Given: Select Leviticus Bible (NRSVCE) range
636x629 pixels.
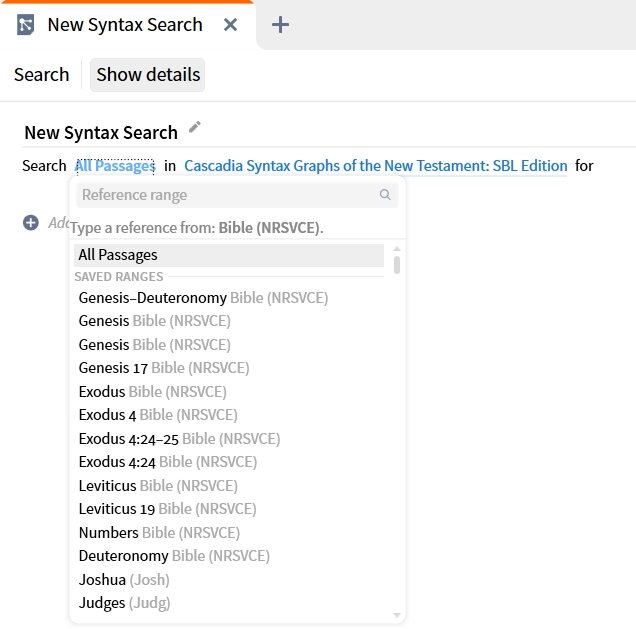Looking at the screenshot, I should pos(229,486).
